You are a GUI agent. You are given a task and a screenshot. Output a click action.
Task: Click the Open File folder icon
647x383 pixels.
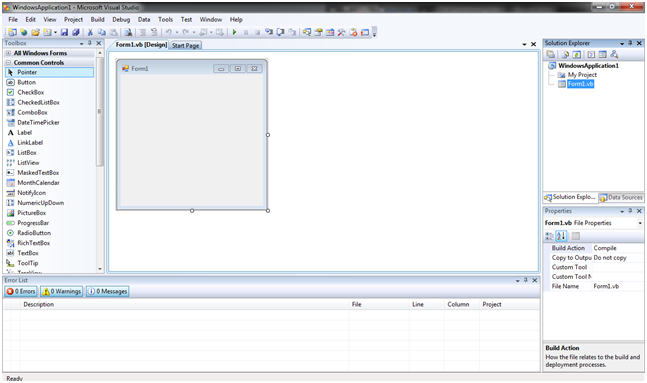pos(35,32)
